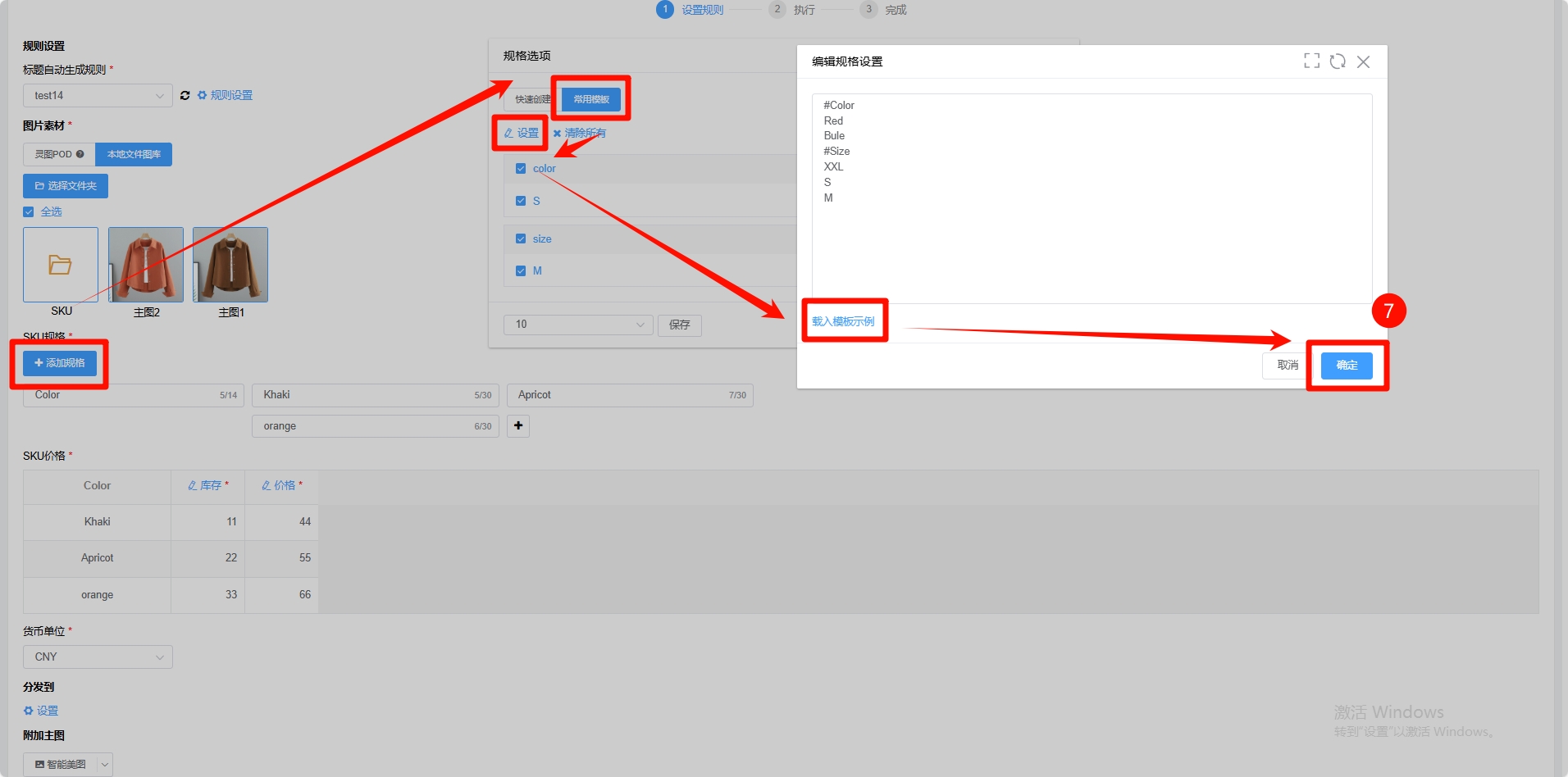Uncheck the size spec checkbox
Image resolution: width=1568 pixels, height=777 pixels.
[521, 239]
